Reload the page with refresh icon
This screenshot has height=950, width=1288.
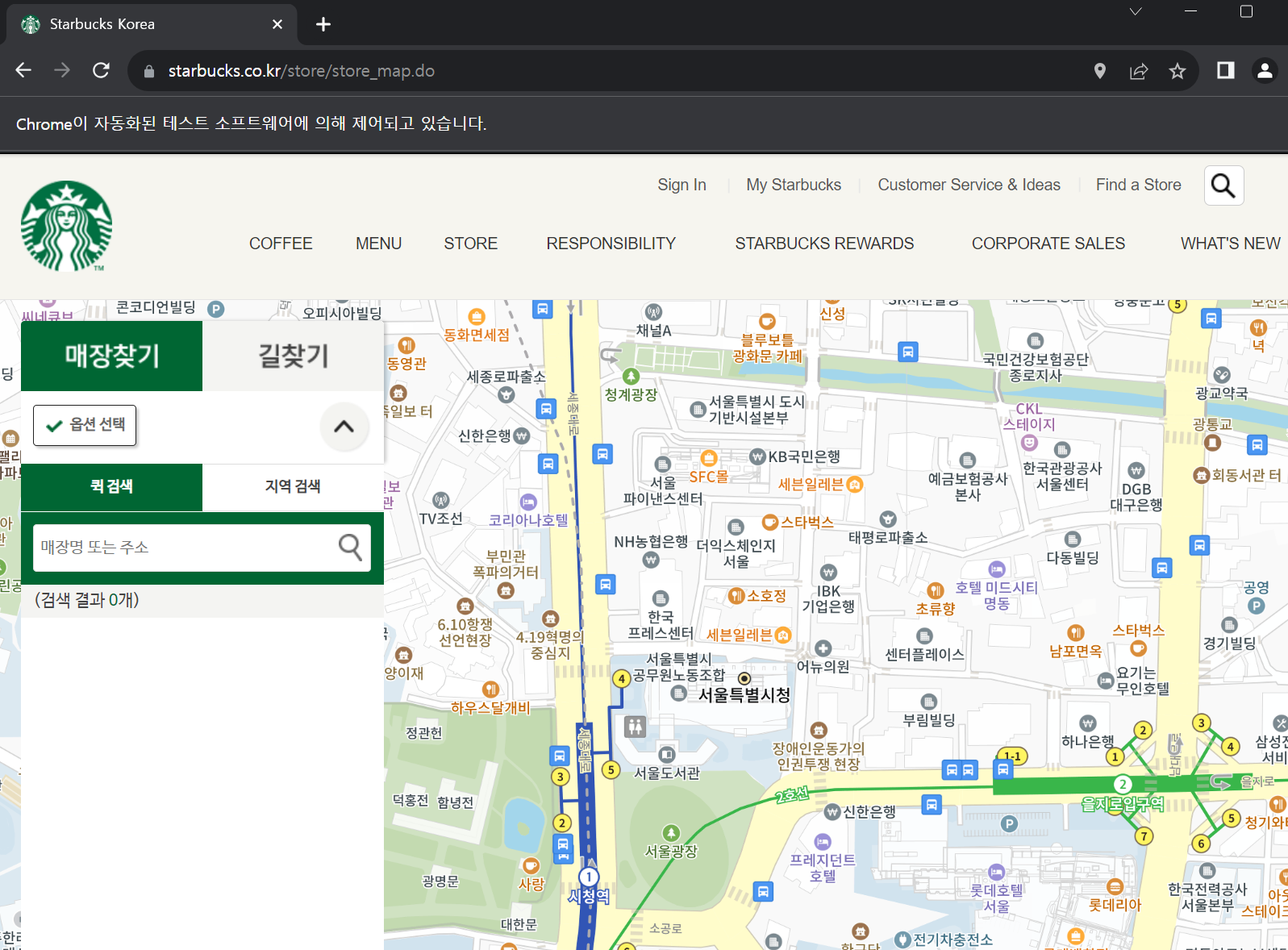(x=101, y=70)
